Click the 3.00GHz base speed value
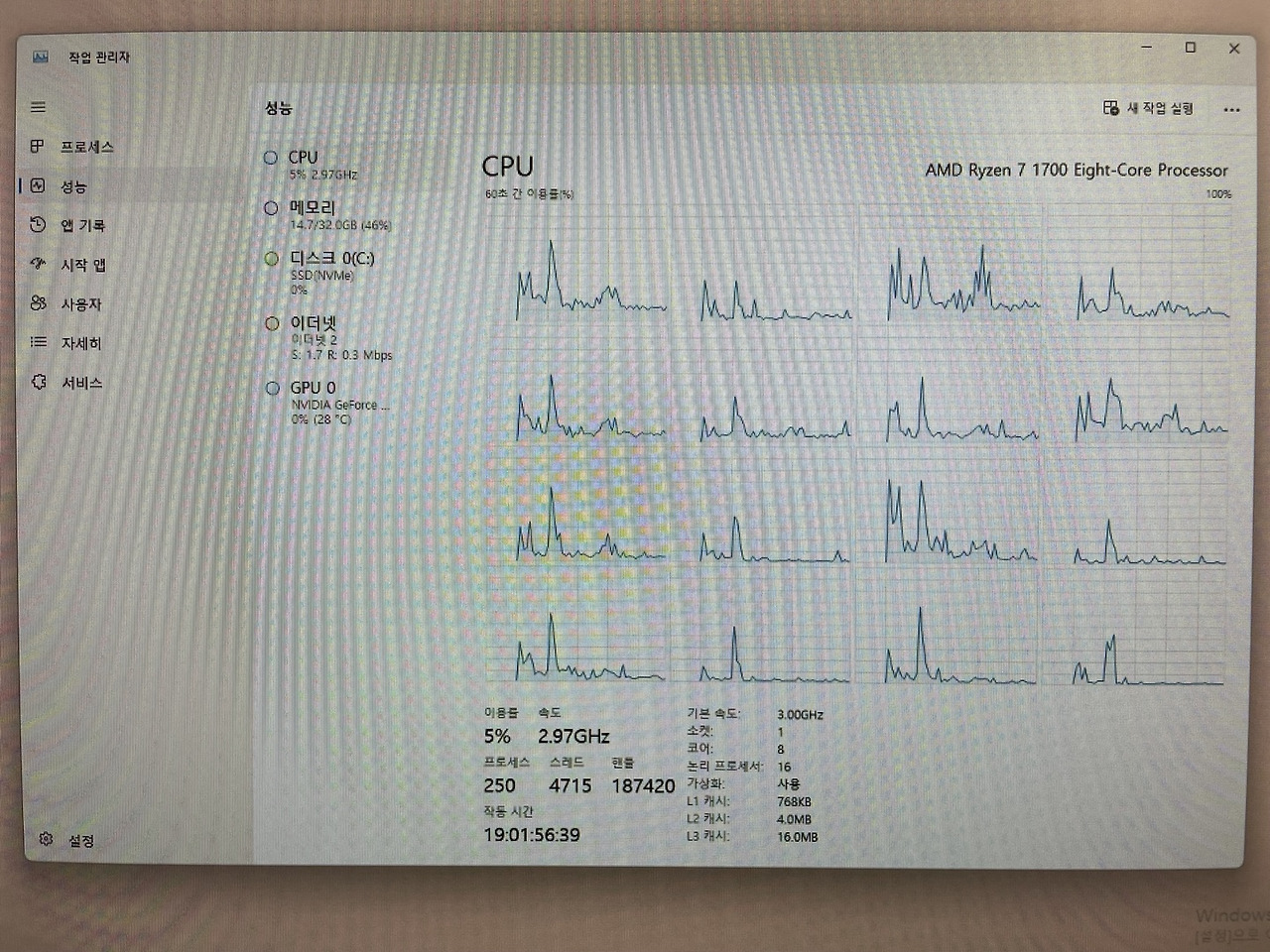This screenshot has width=1270, height=952. click(x=800, y=714)
